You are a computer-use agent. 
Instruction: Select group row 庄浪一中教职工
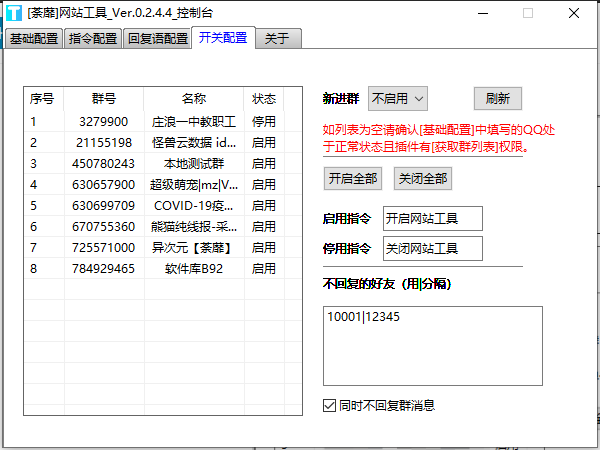[x=193, y=121]
